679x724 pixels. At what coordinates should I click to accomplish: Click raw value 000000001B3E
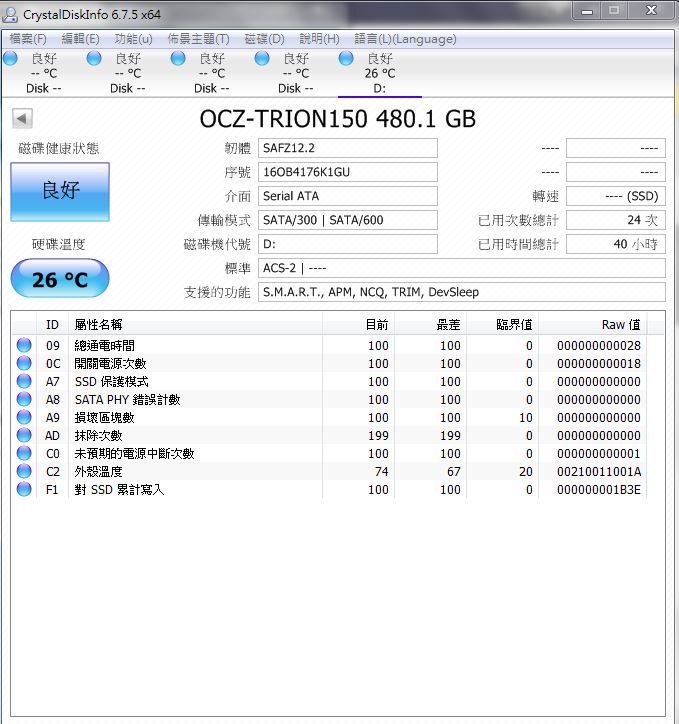pyautogui.click(x=599, y=489)
